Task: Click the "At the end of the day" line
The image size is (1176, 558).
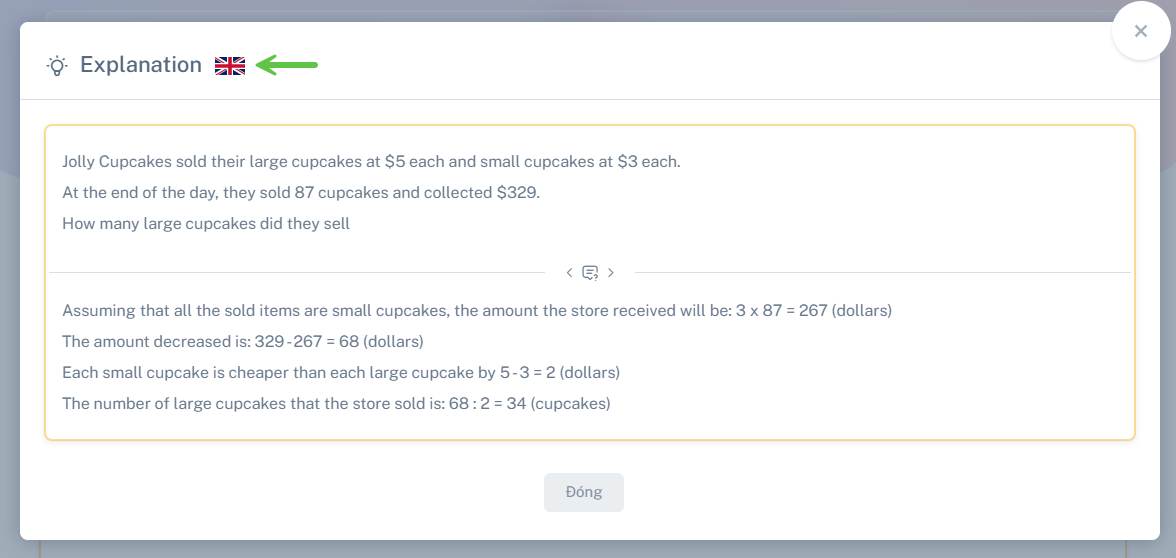Action: tap(300, 192)
